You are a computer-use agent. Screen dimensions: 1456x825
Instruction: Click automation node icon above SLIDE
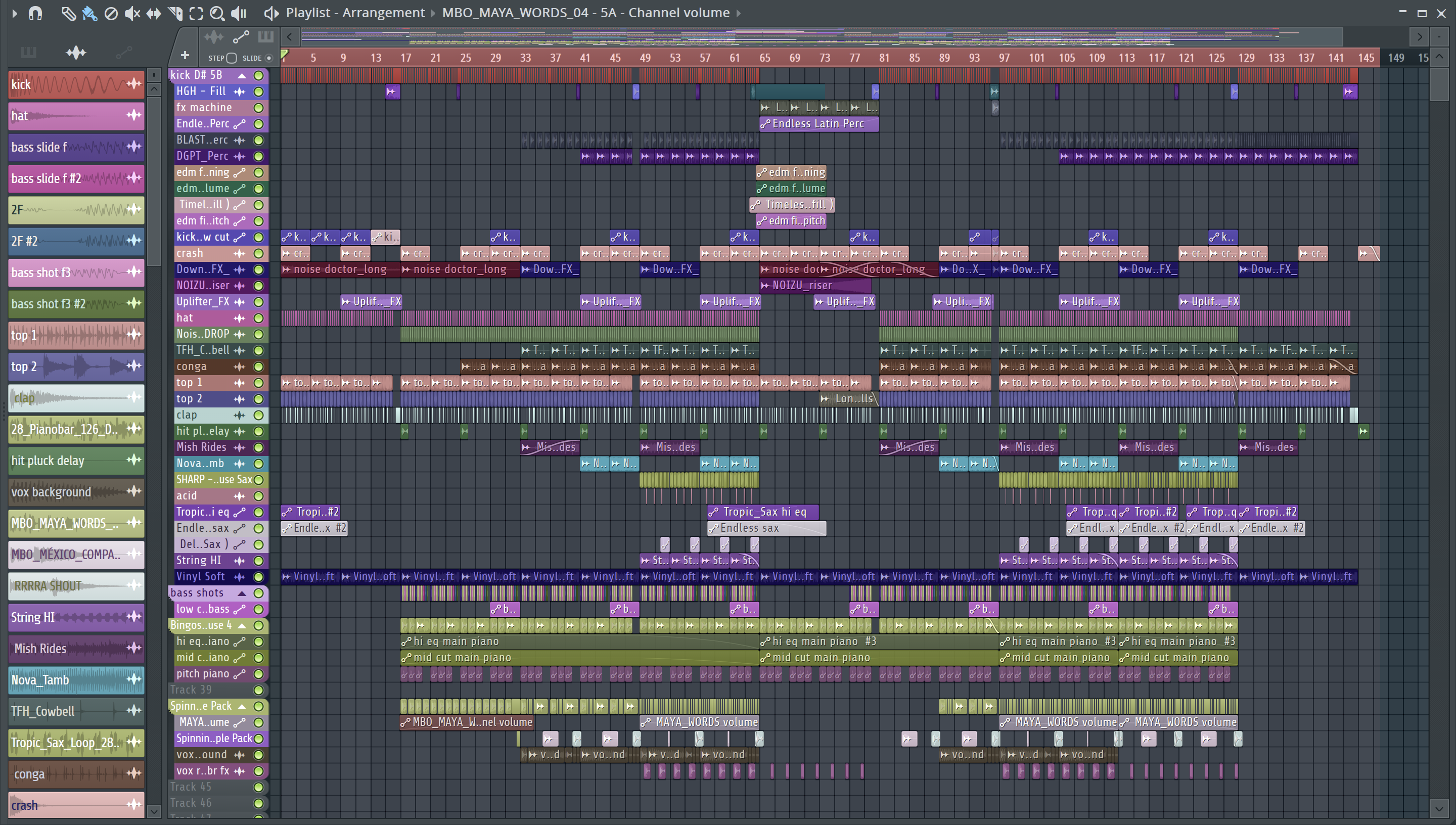(x=241, y=37)
